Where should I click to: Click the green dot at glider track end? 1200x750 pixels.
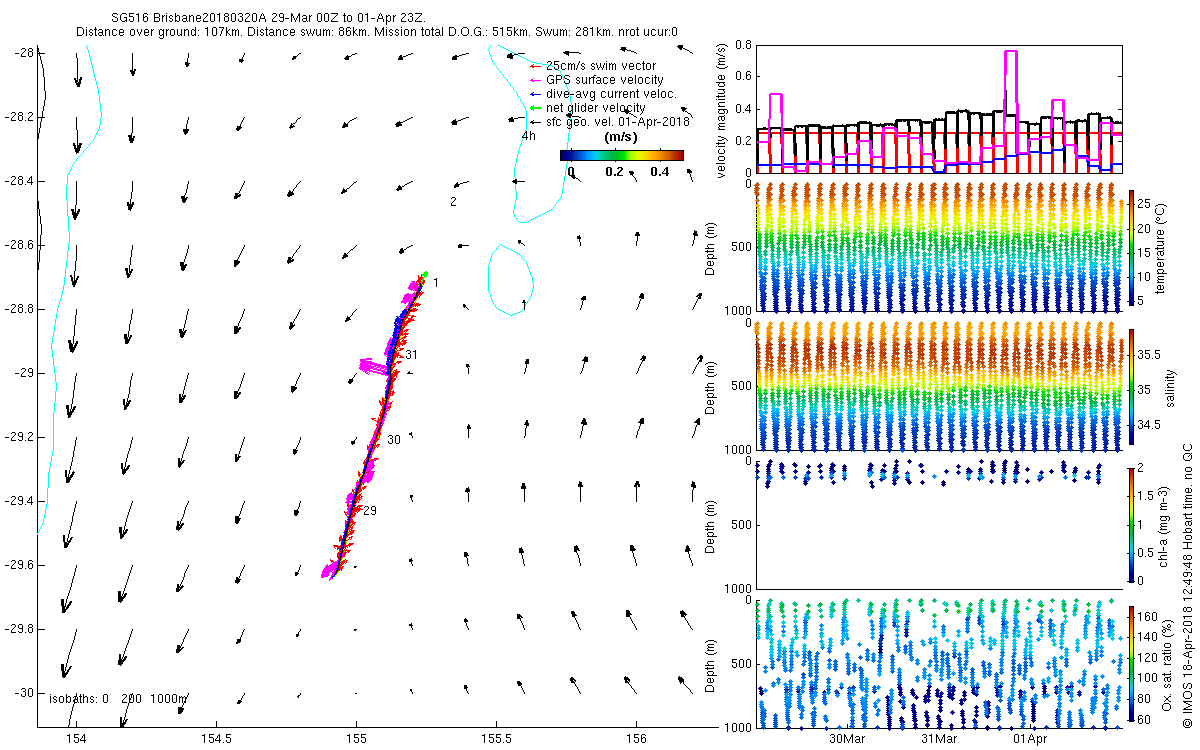pyautogui.click(x=425, y=274)
